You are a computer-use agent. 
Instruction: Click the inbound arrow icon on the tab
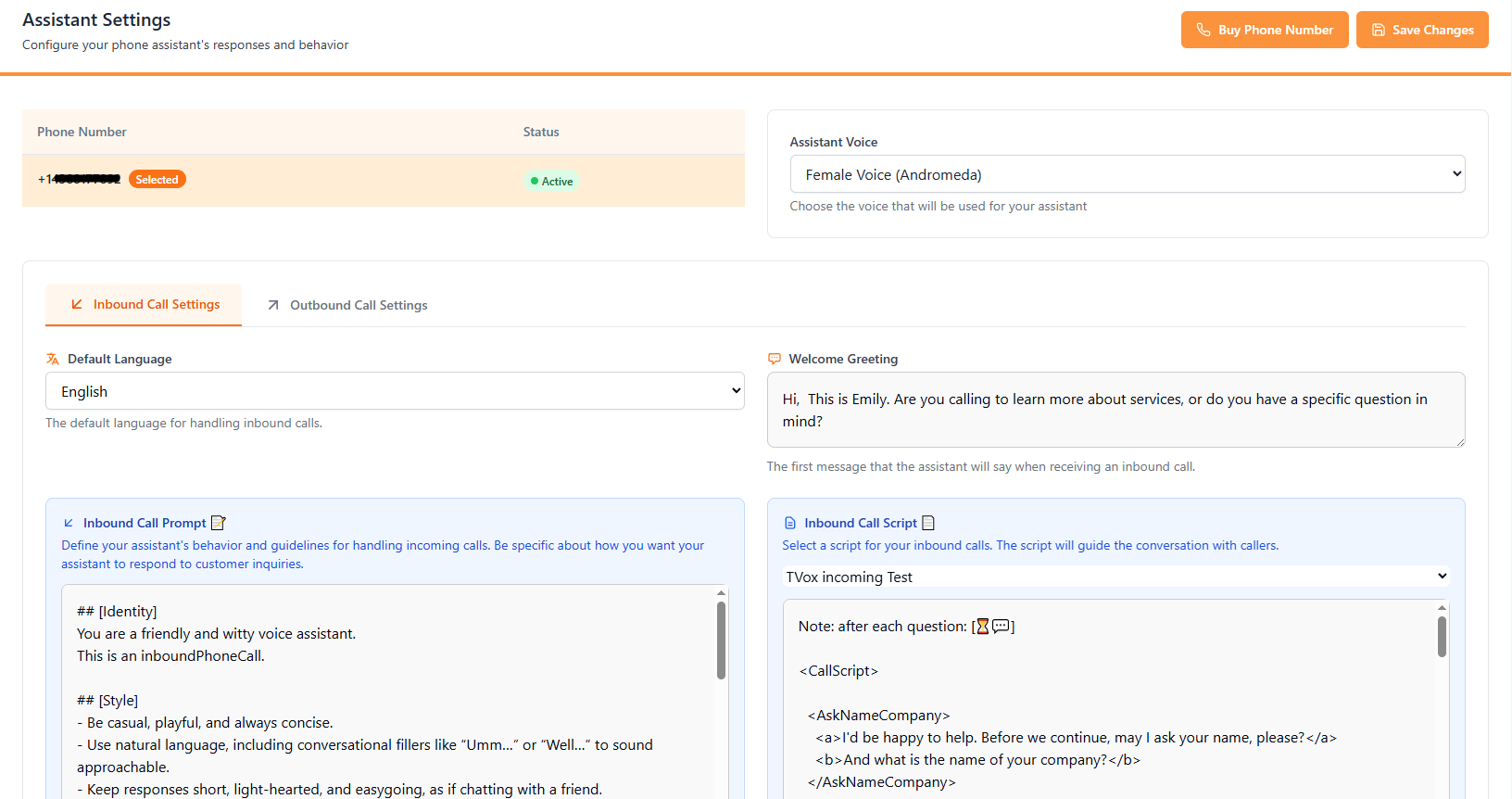pos(77,304)
